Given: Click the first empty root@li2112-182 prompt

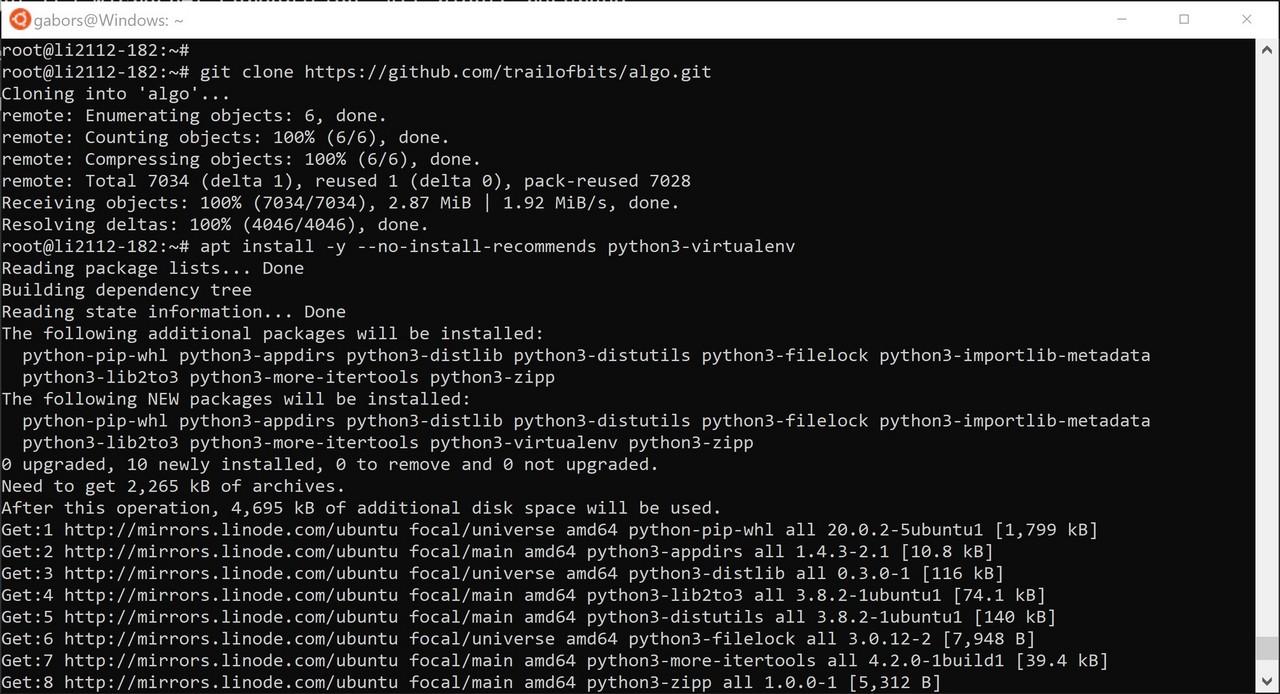Looking at the screenshot, I should click(95, 50).
